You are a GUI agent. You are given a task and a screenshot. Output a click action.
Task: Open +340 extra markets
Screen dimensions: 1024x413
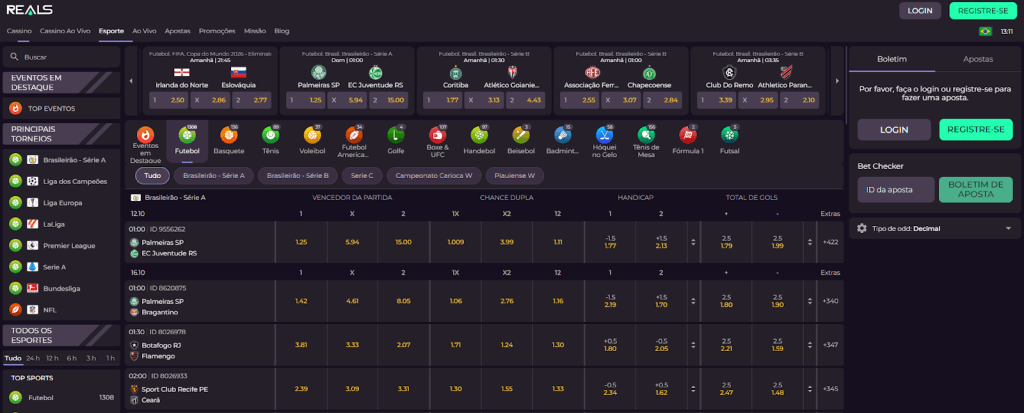831,301
